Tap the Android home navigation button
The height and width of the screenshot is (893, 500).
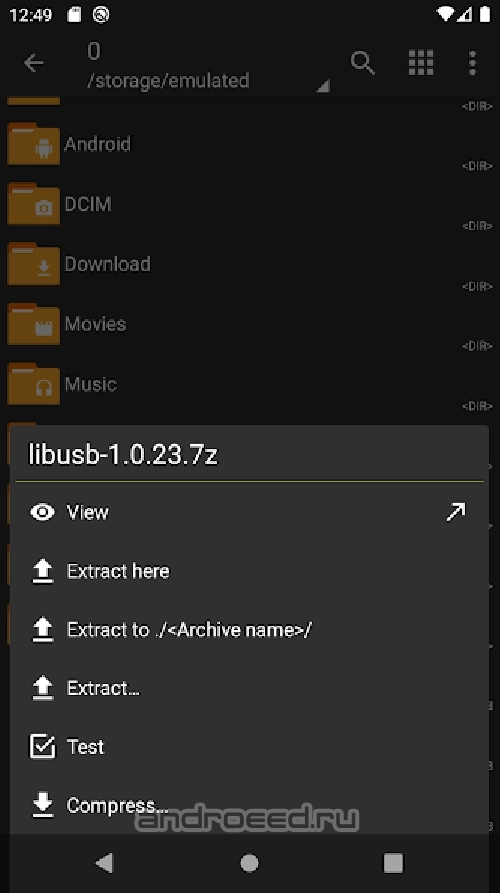coord(249,863)
